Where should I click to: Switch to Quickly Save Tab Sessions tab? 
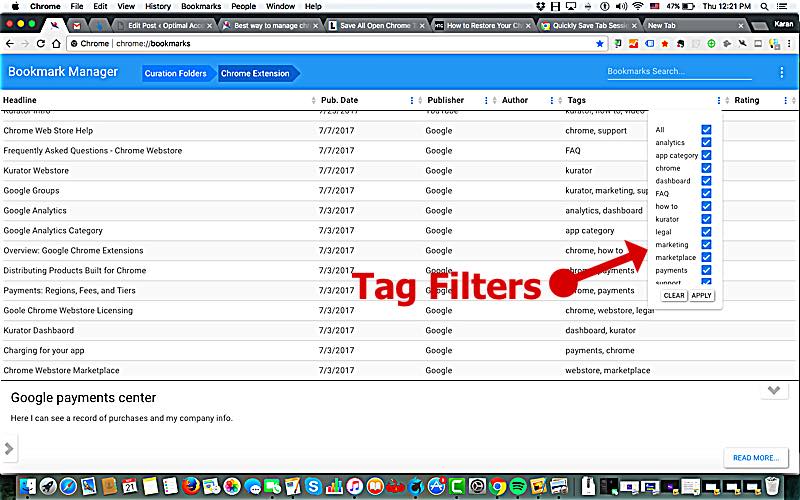(590, 25)
